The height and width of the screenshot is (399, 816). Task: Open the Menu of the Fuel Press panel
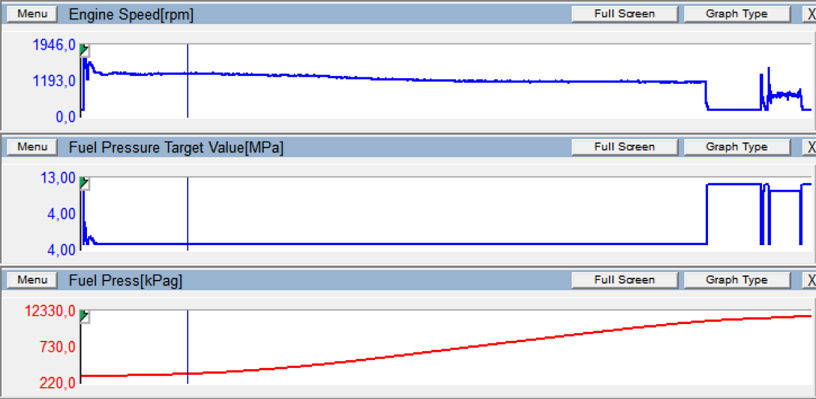click(32, 280)
